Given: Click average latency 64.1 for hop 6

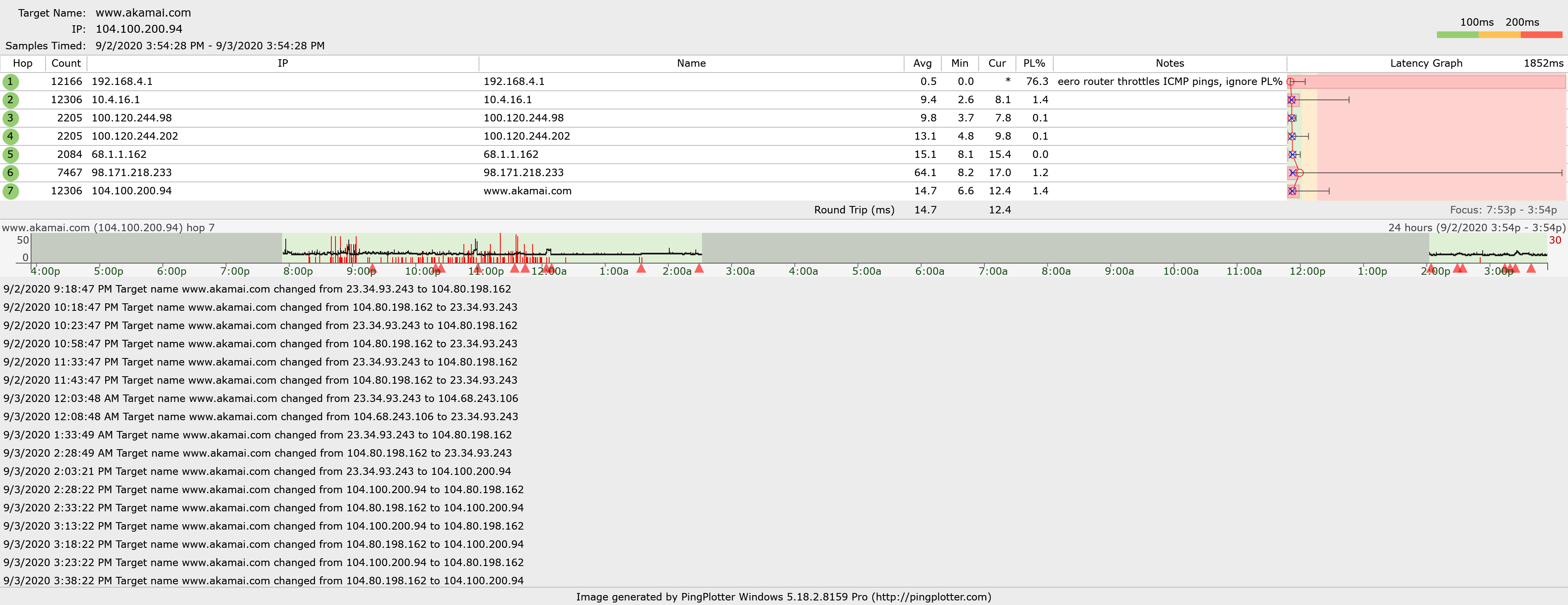Looking at the screenshot, I should pyautogui.click(x=925, y=173).
